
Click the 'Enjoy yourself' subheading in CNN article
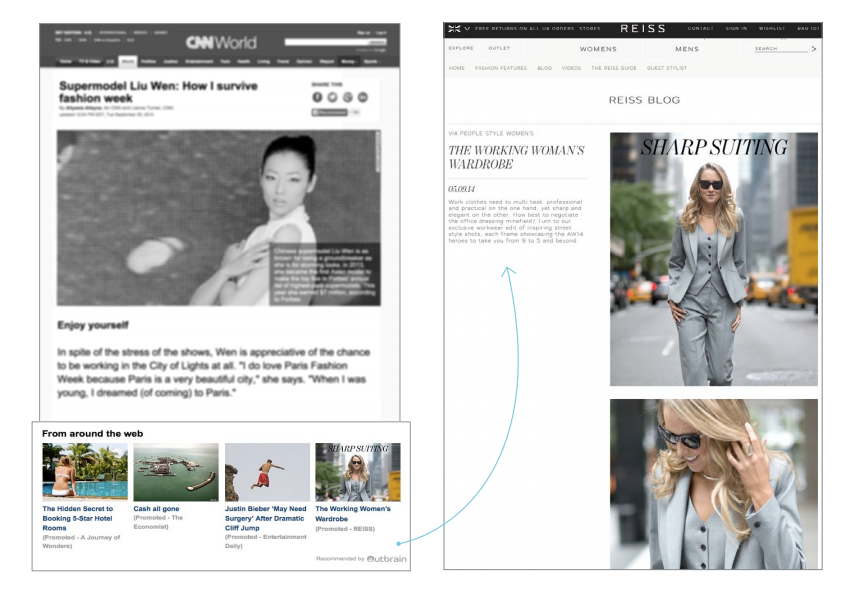pos(93,325)
